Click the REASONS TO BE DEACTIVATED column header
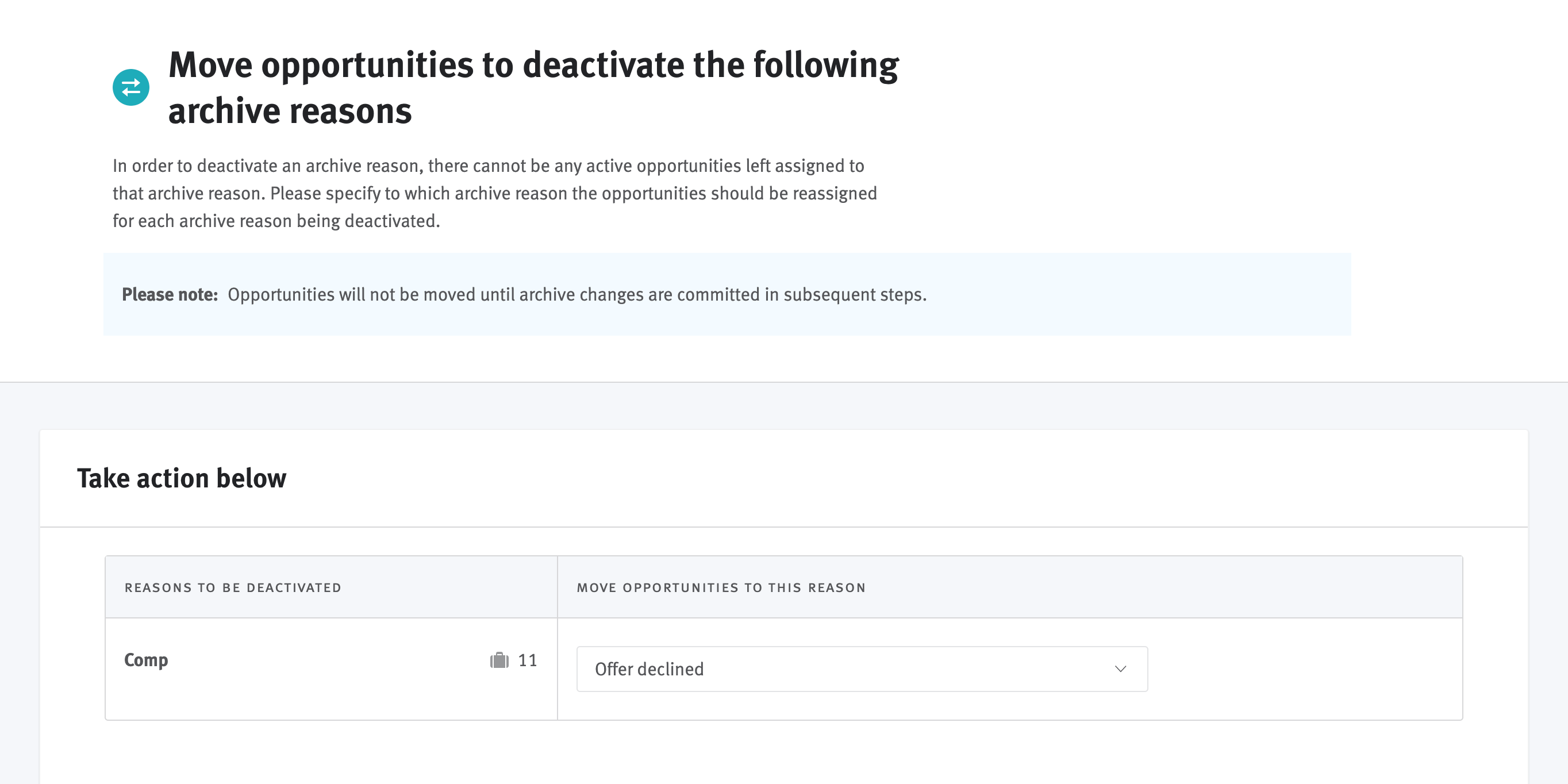The width and height of the screenshot is (1568, 784). click(233, 587)
